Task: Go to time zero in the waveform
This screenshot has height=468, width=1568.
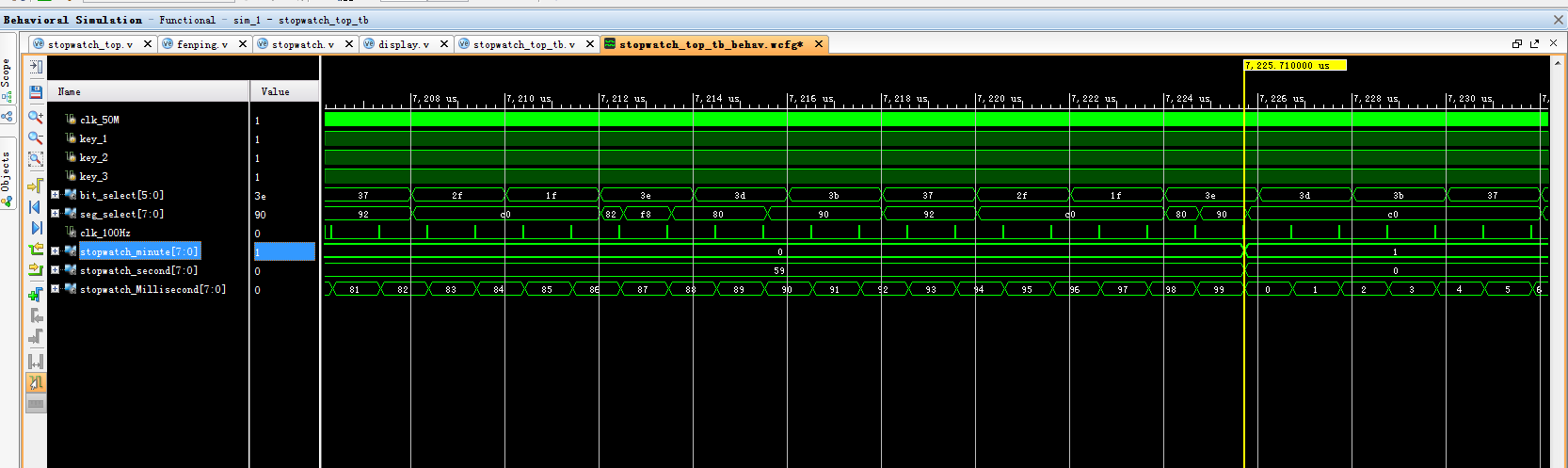Action: click(x=36, y=206)
